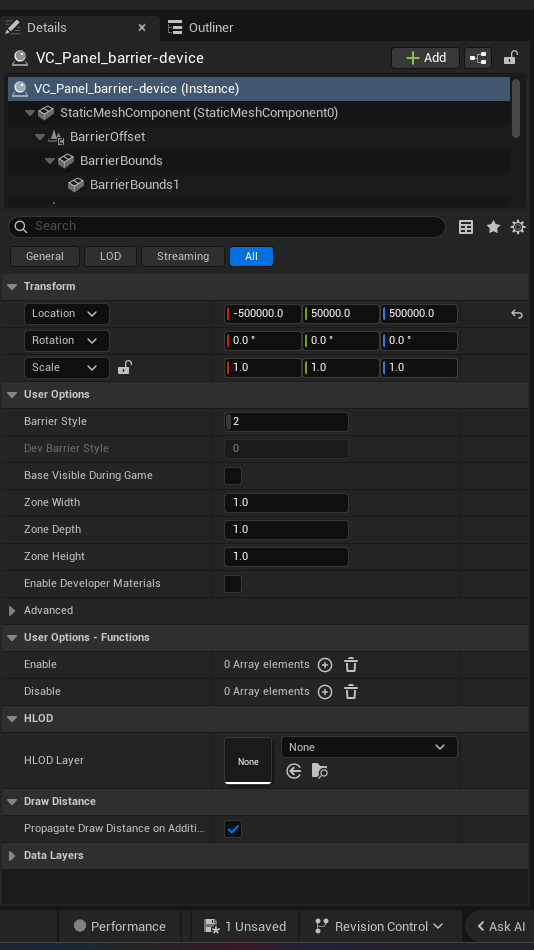534x950 pixels.
Task: Click the Performance circle indicator icon
Action: 79,926
